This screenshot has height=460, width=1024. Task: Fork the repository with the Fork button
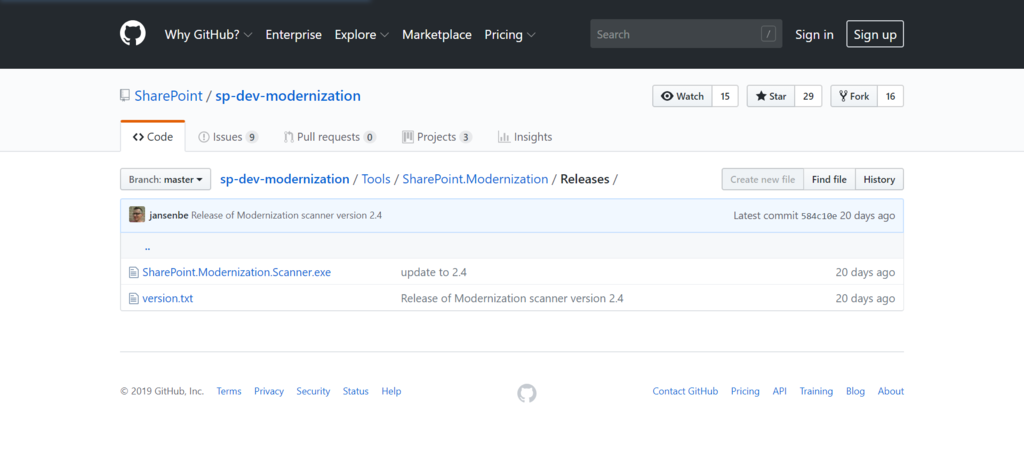tap(854, 96)
